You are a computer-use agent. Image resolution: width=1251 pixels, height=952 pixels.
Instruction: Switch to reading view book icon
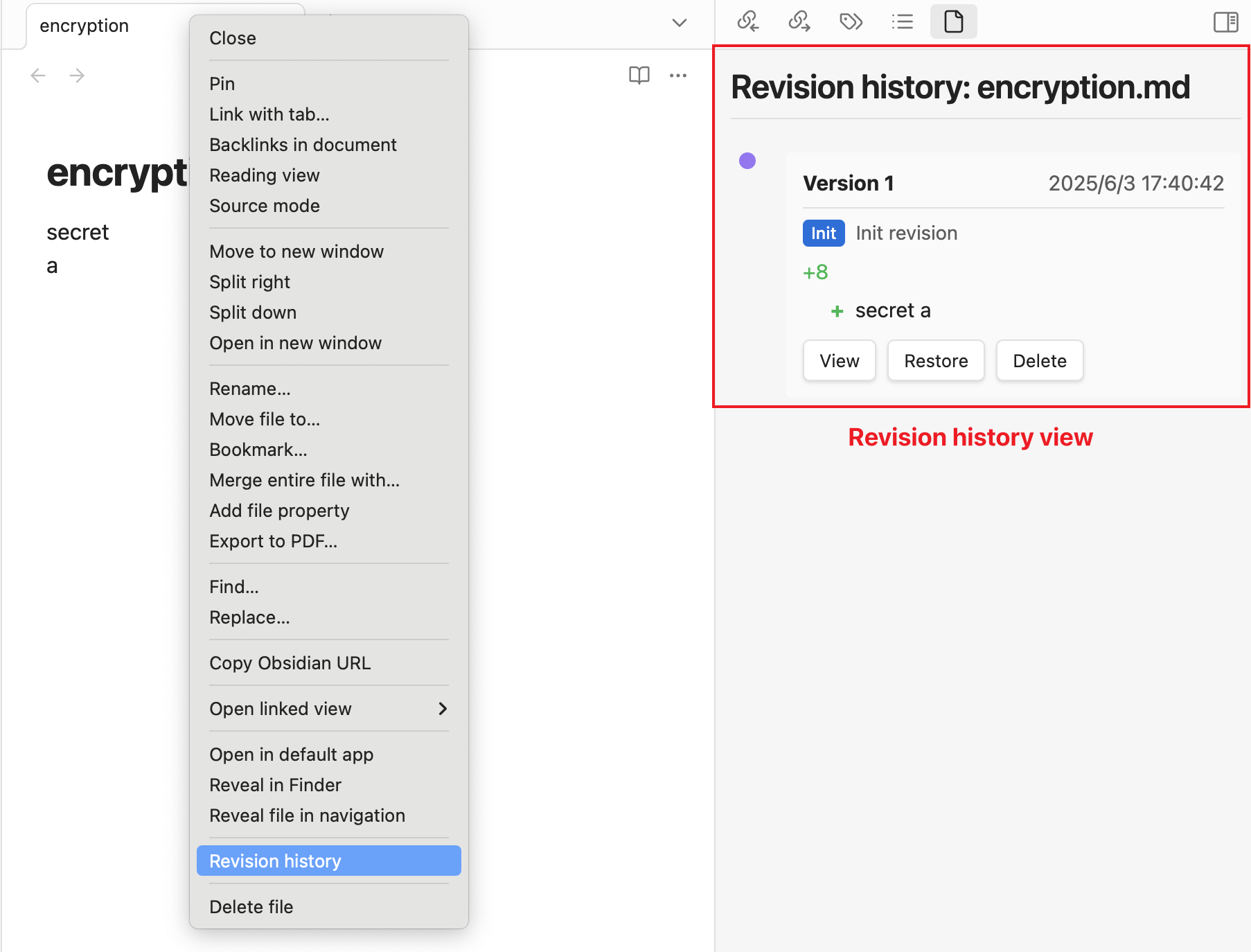point(639,75)
